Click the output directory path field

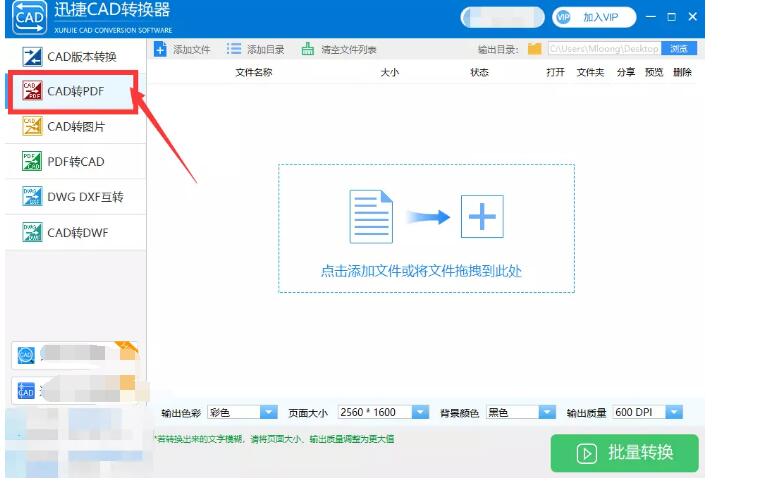click(x=604, y=49)
